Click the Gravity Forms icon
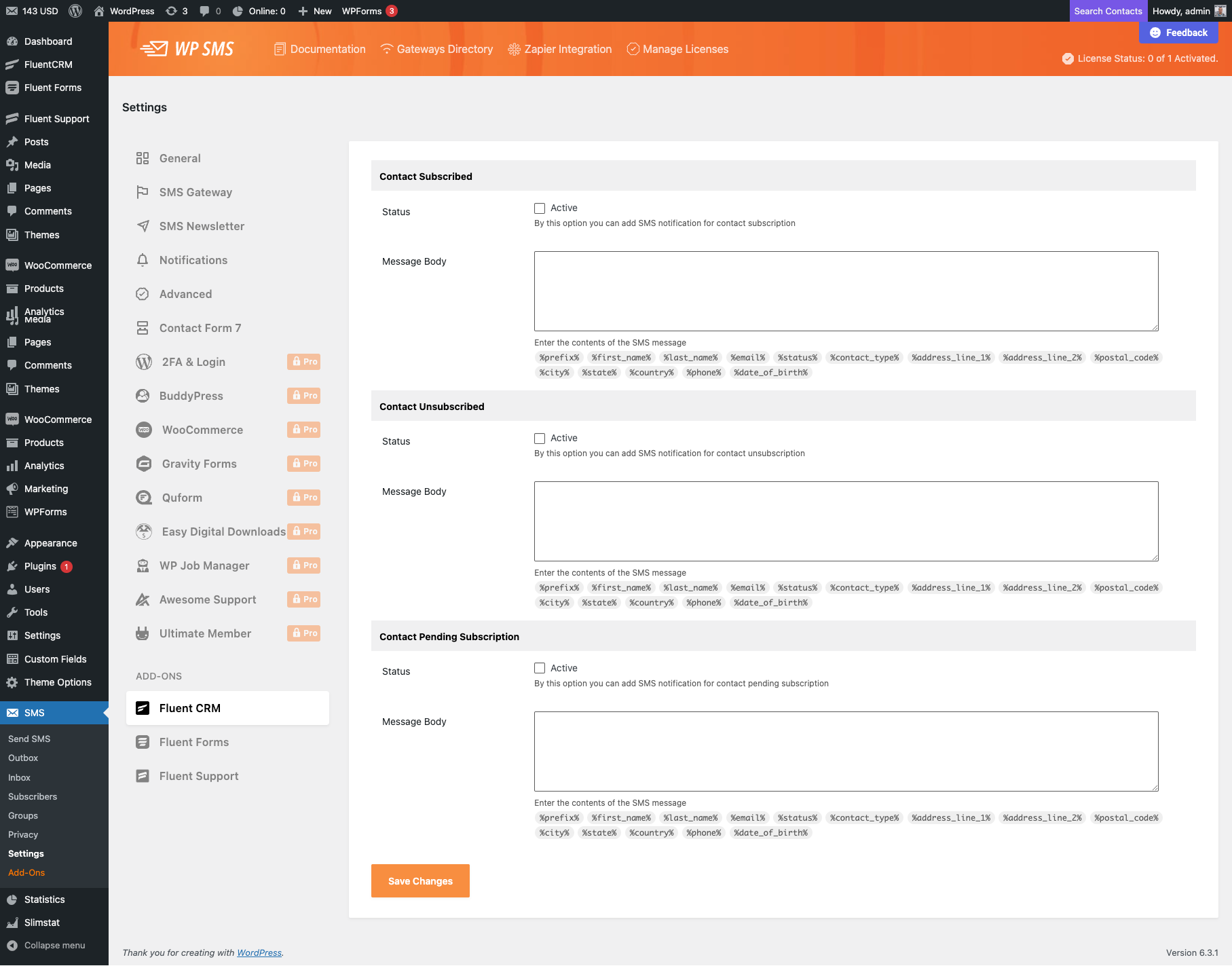Viewport: 1232px width, 966px height. (144, 464)
